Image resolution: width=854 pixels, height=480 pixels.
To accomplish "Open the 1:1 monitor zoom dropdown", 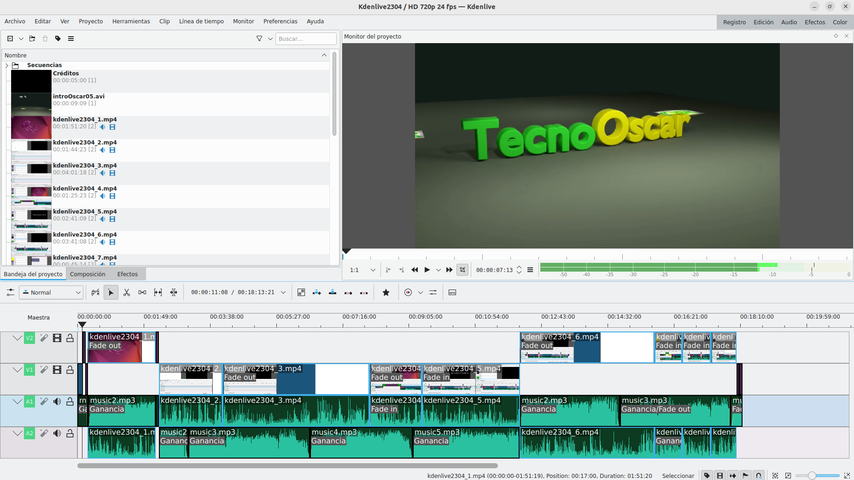I will tap(361, 270).
